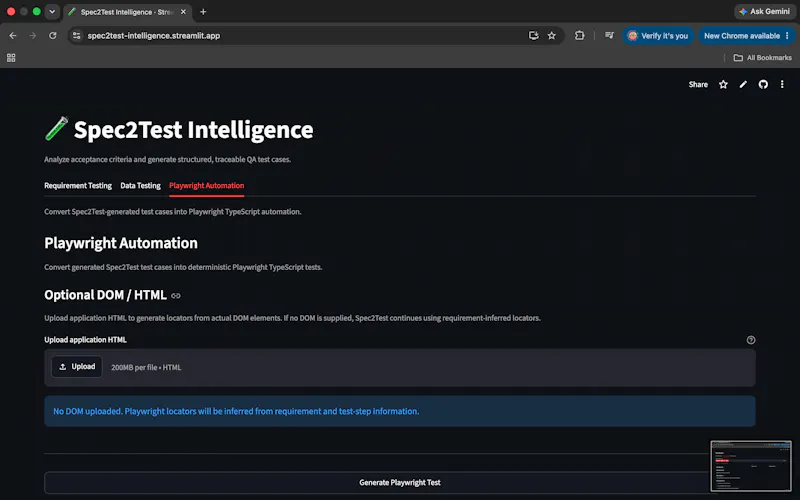Click the browser forward arrow
800x500 pixels.
coord(33,36)
